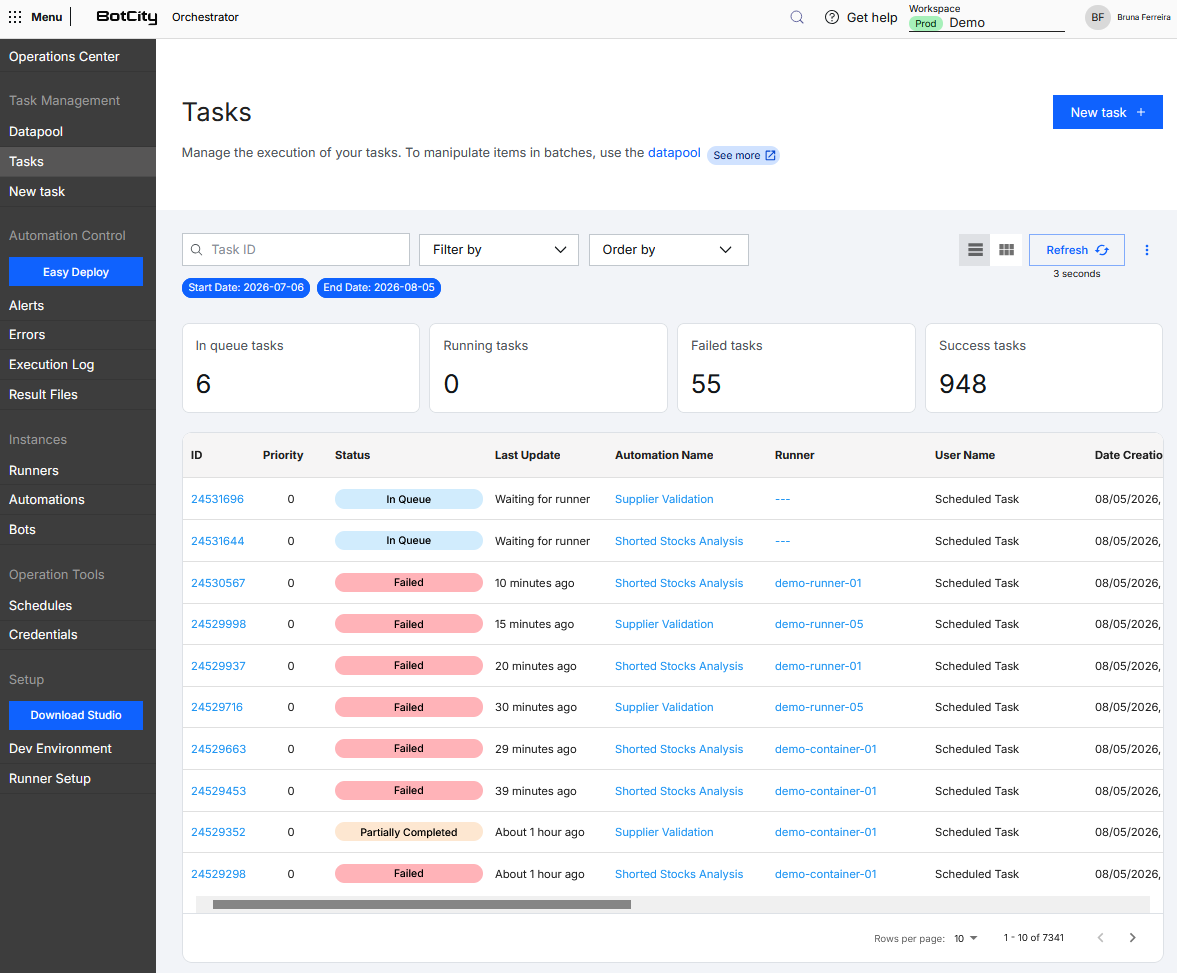This screenshot has height=973, width=1177.
Task: Open Datapool in sidebar
Action: pos(78,131)
